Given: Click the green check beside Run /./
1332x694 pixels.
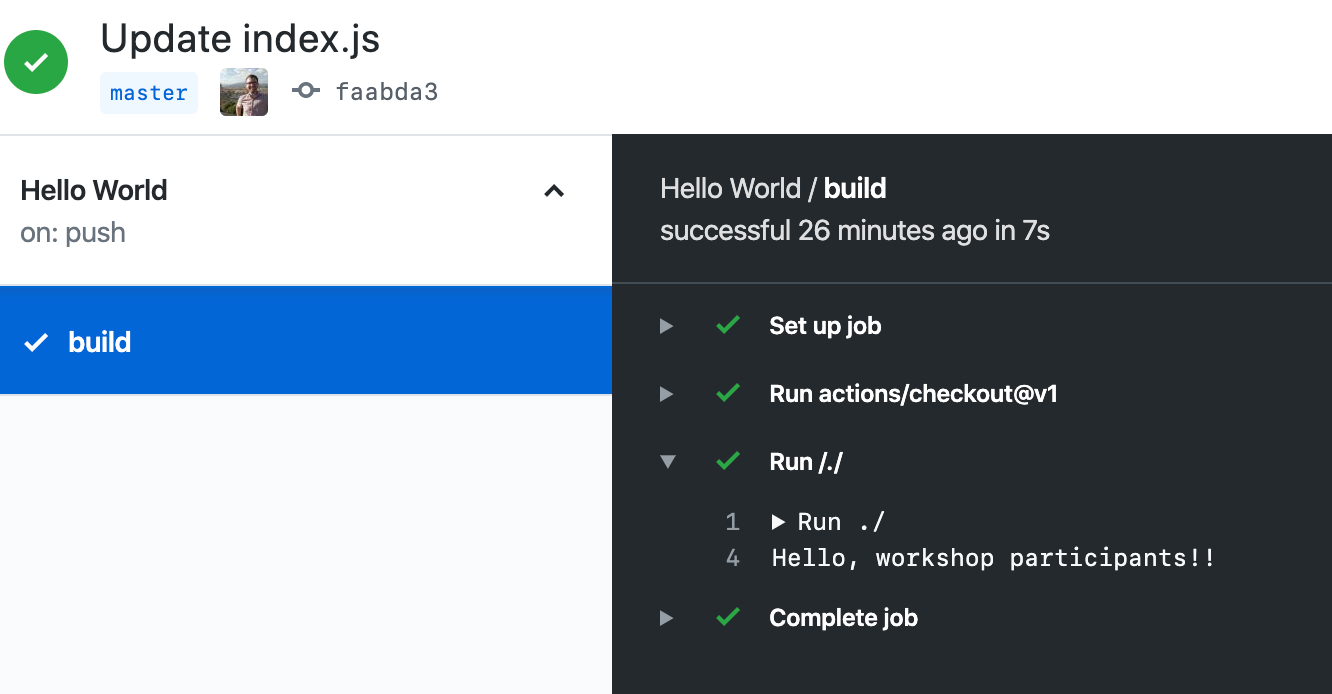Looking at the screenshot, I should click(x=728, y=461).
